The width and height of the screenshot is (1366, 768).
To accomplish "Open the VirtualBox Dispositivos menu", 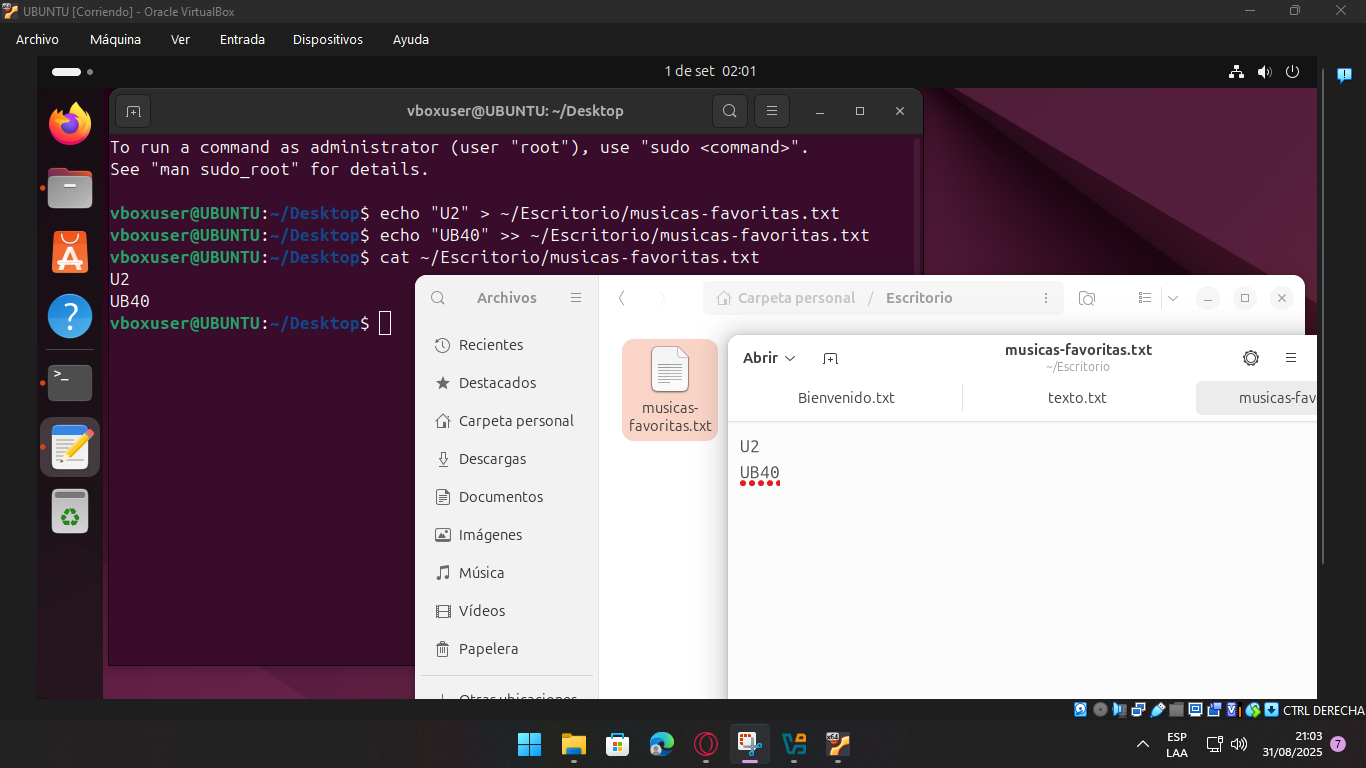I will pos(328,40).
